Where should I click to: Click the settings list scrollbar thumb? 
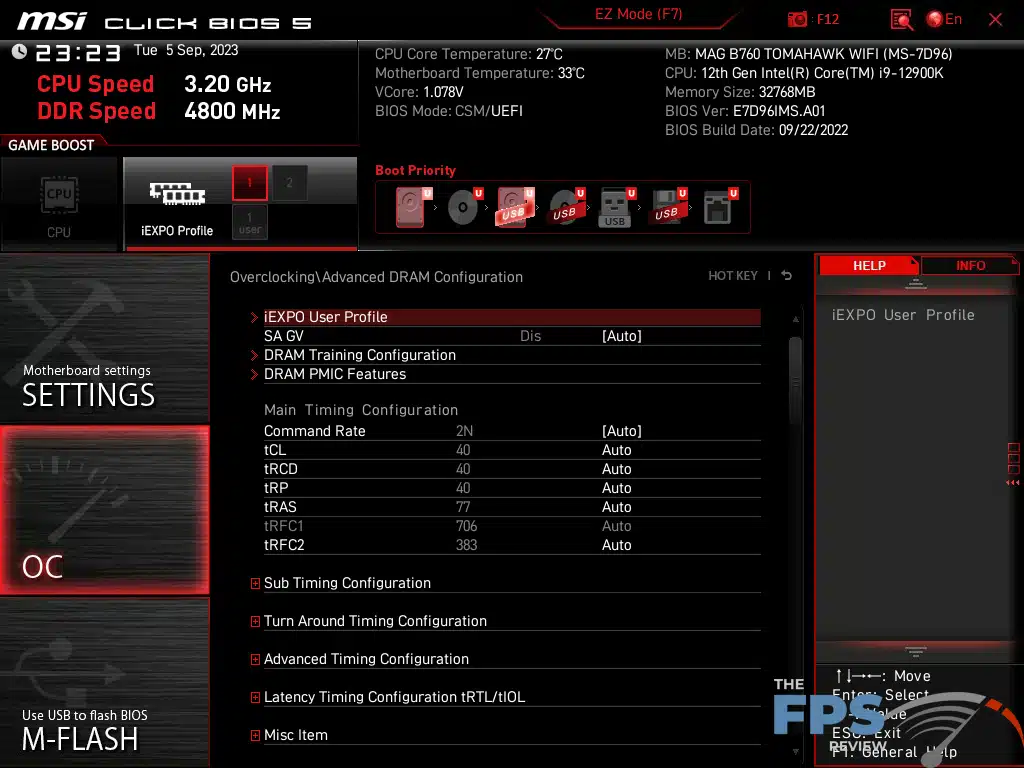tap(795, 380)
